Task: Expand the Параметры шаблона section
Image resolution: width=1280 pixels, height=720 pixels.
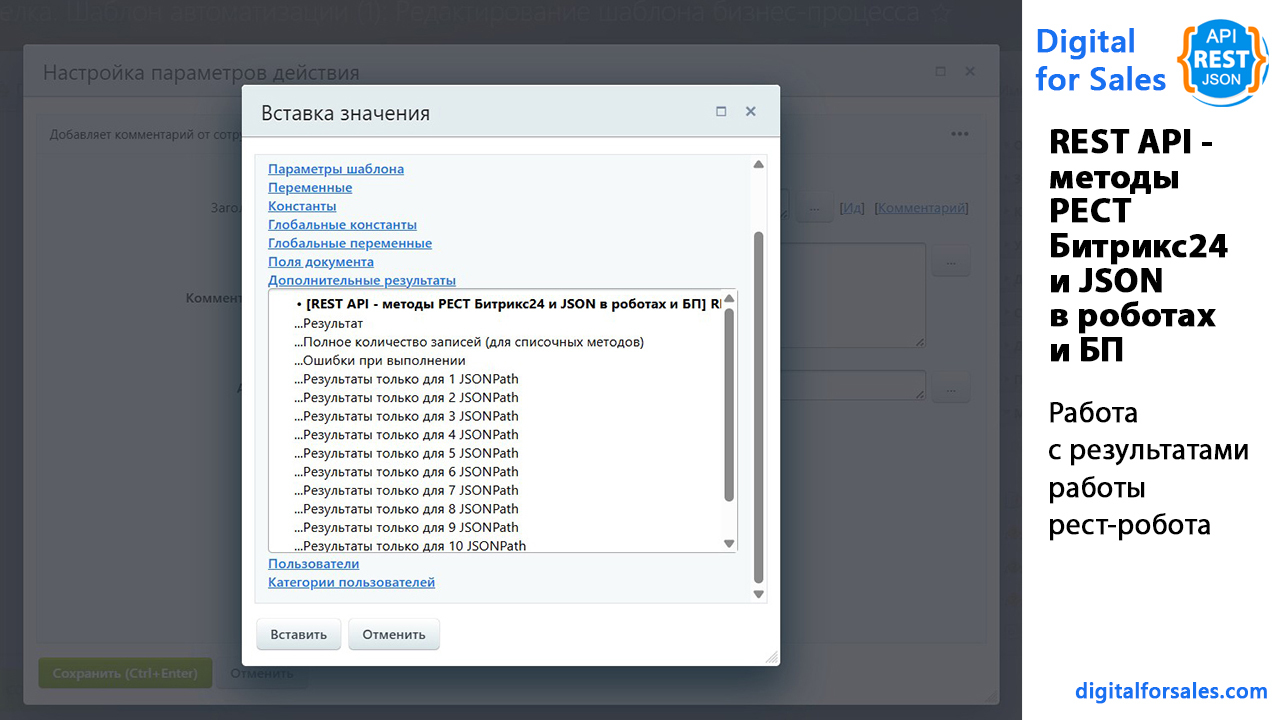Action: coord(336,169)
